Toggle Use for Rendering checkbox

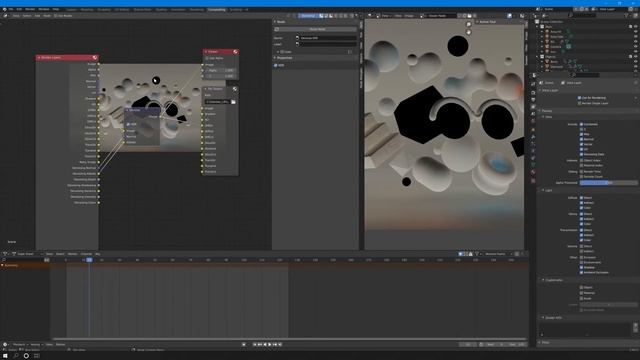tap(580, 98)
